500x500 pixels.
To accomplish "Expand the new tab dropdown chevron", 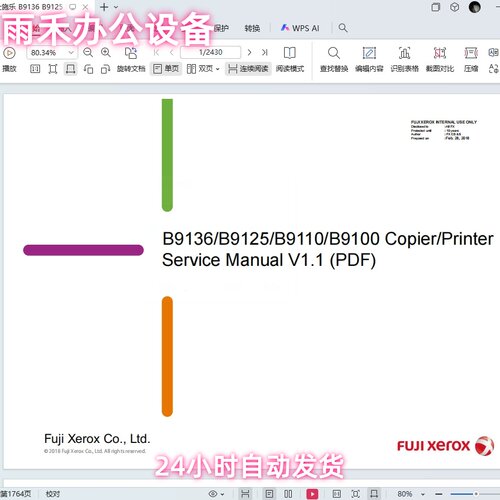I will [116, 7].
